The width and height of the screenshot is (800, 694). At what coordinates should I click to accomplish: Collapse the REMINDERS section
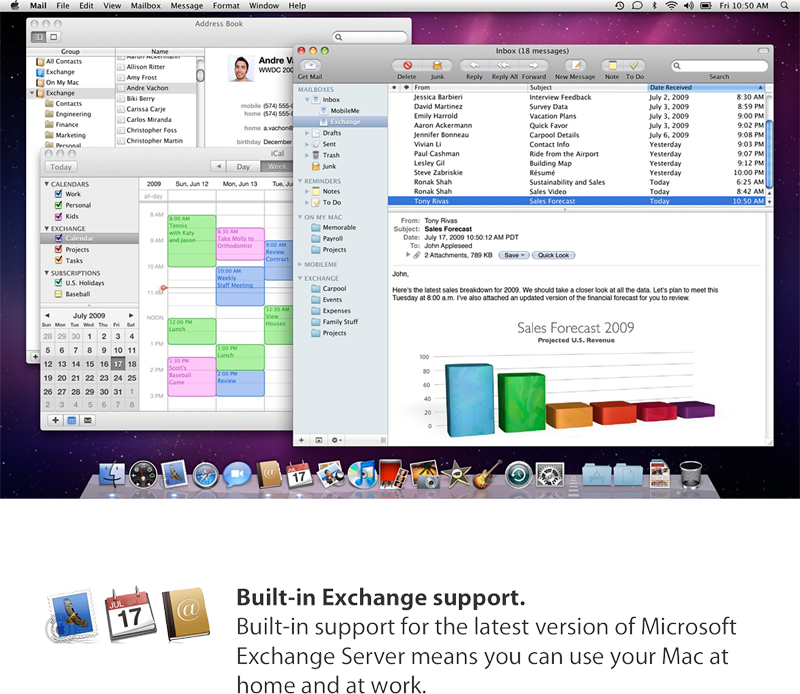click(301, 181)
